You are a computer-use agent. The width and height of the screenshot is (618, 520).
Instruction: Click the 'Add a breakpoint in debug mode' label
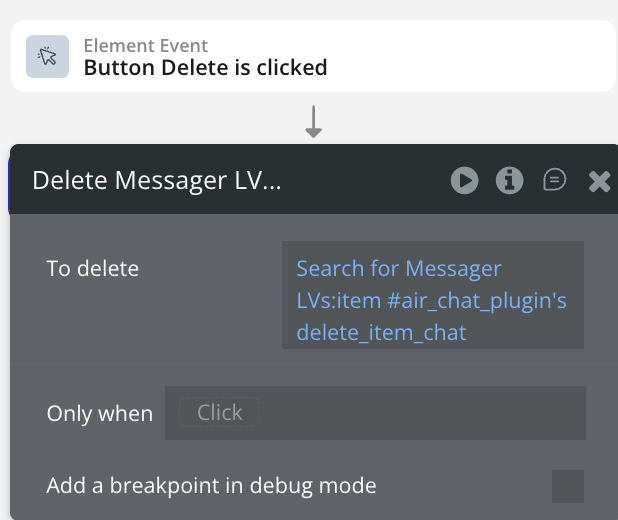[211, 487]
